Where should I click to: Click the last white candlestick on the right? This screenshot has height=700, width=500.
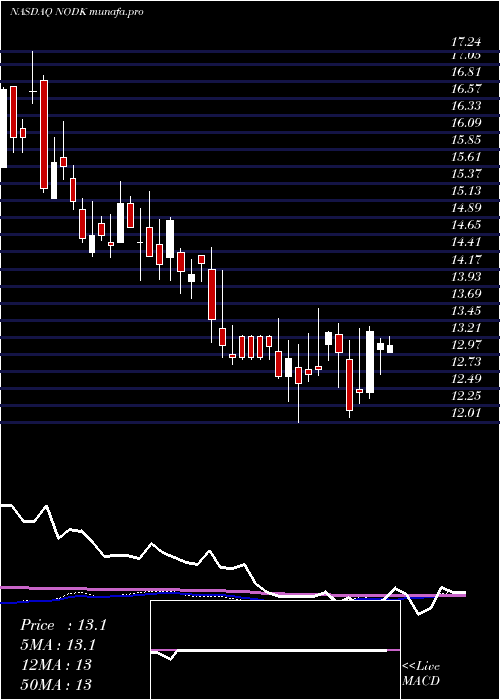click(x=390, y=349)
